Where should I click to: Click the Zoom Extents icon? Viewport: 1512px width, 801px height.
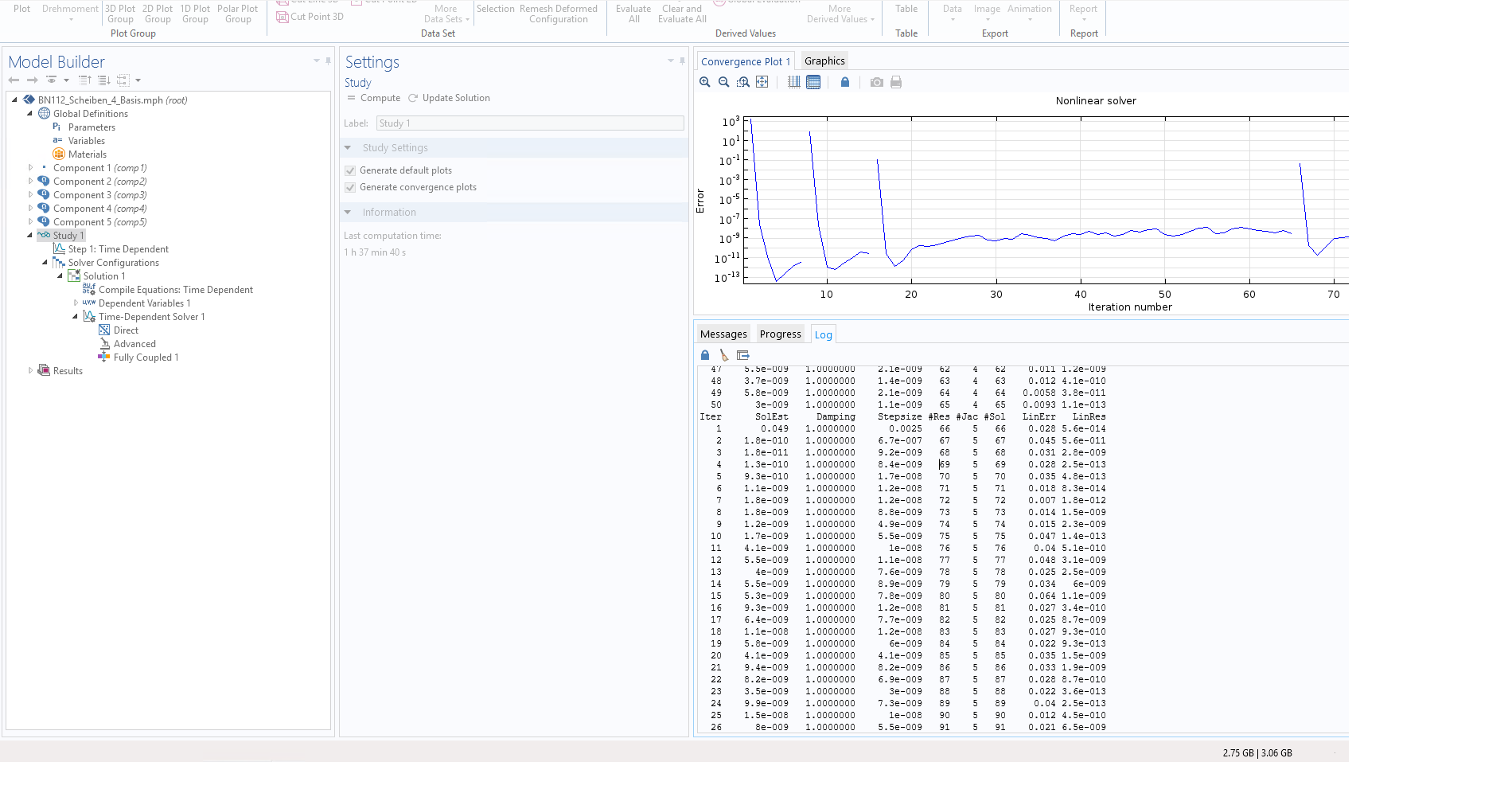coord(762,82)
